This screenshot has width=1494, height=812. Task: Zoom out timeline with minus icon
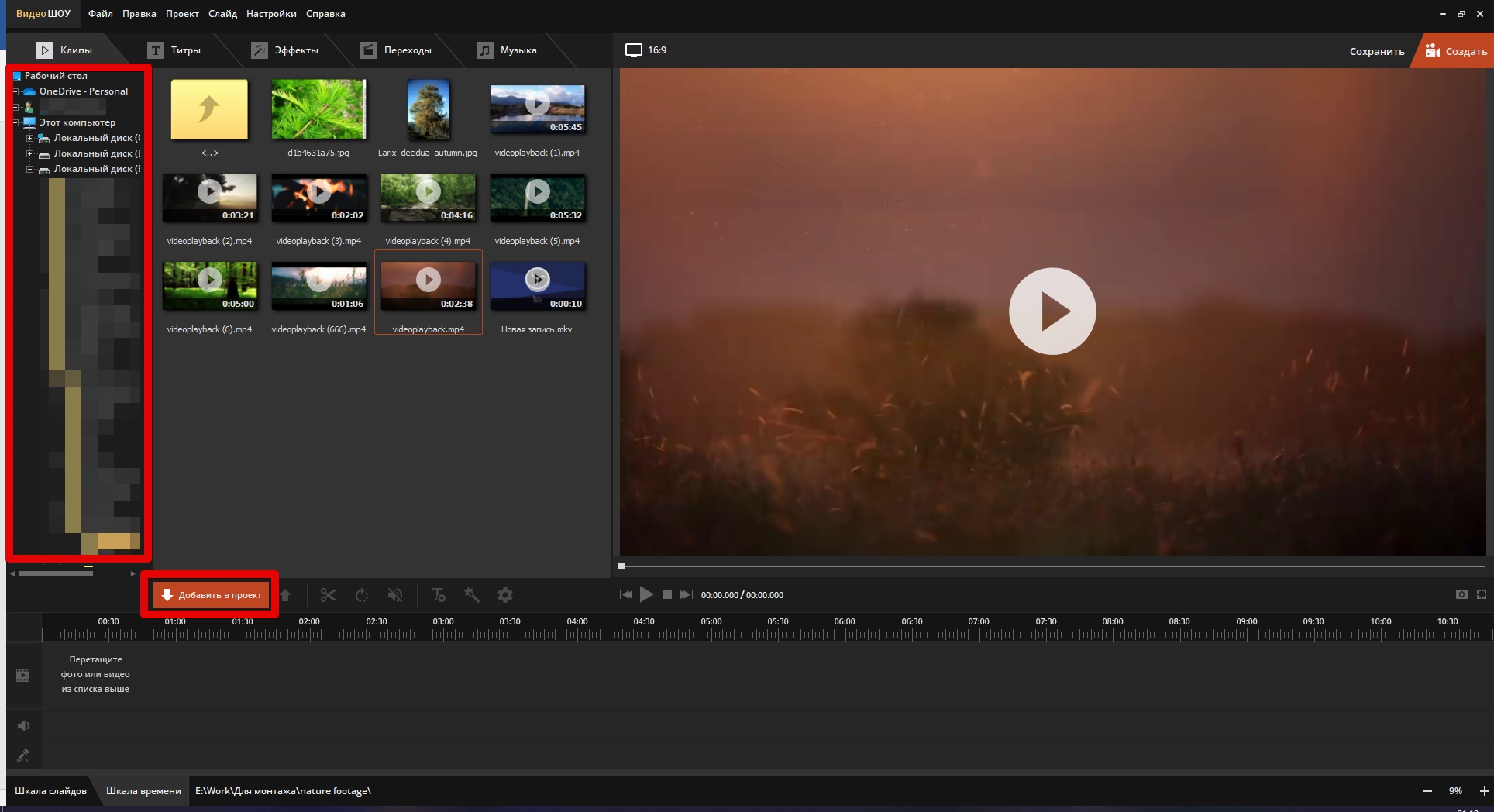[1427, 791]
